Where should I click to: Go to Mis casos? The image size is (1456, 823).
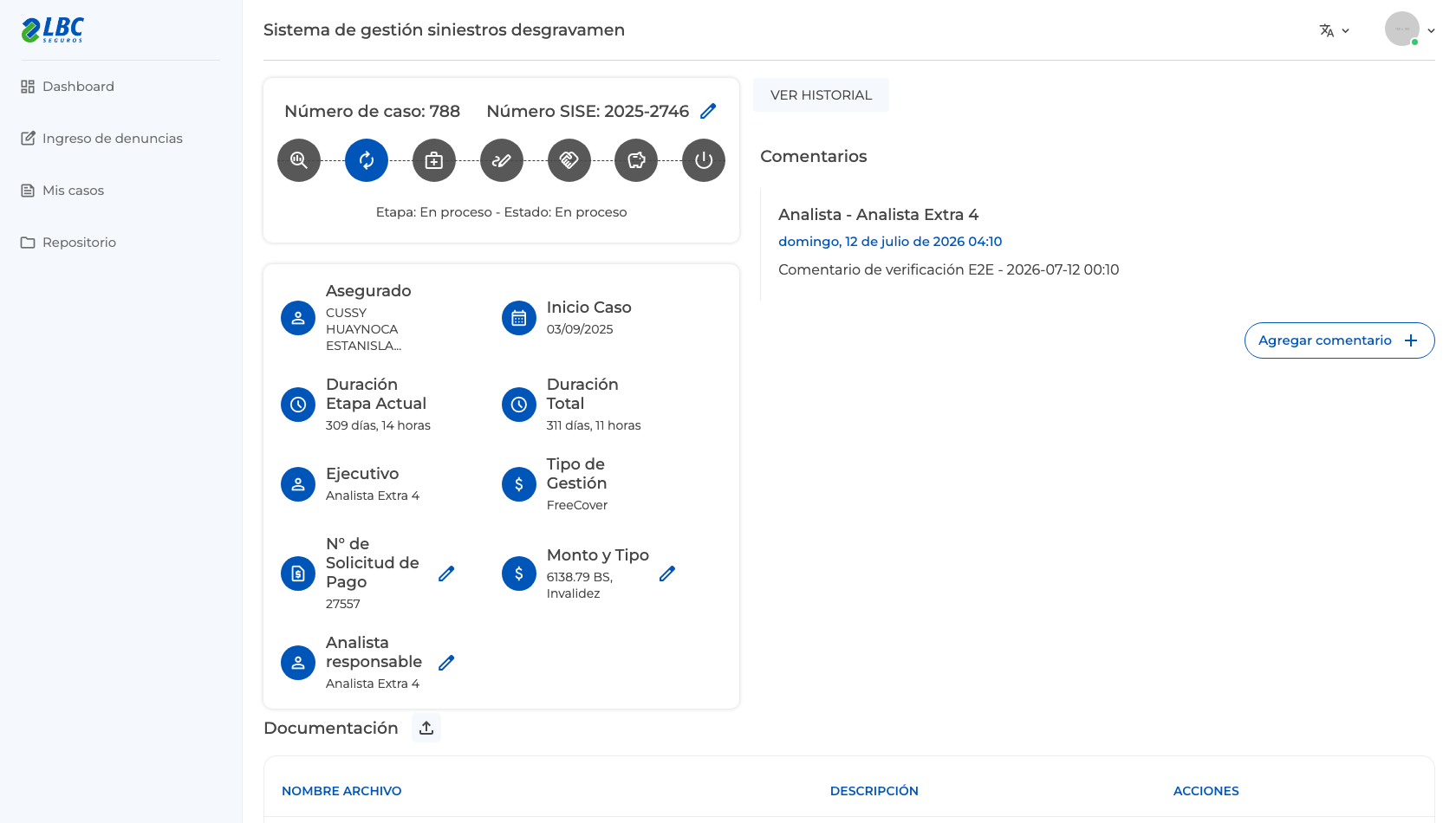[62, 191]
